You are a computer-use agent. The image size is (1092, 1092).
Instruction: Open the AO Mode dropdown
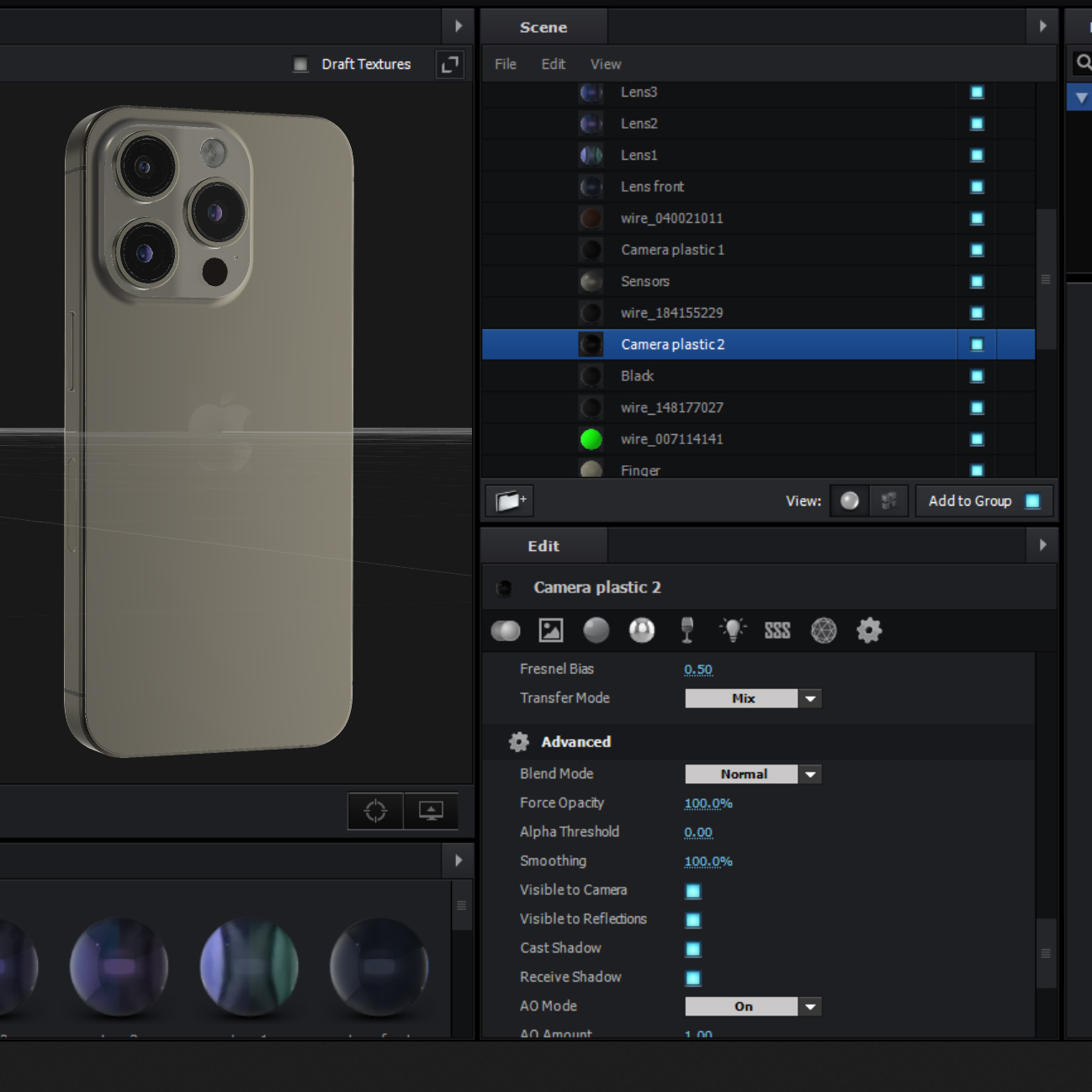[810, 1006]
